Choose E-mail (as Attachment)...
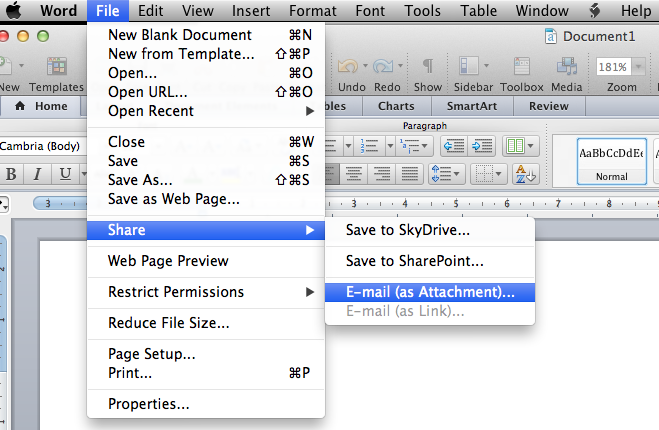This screenshot has height=430, width=659. tap(430, 292)
